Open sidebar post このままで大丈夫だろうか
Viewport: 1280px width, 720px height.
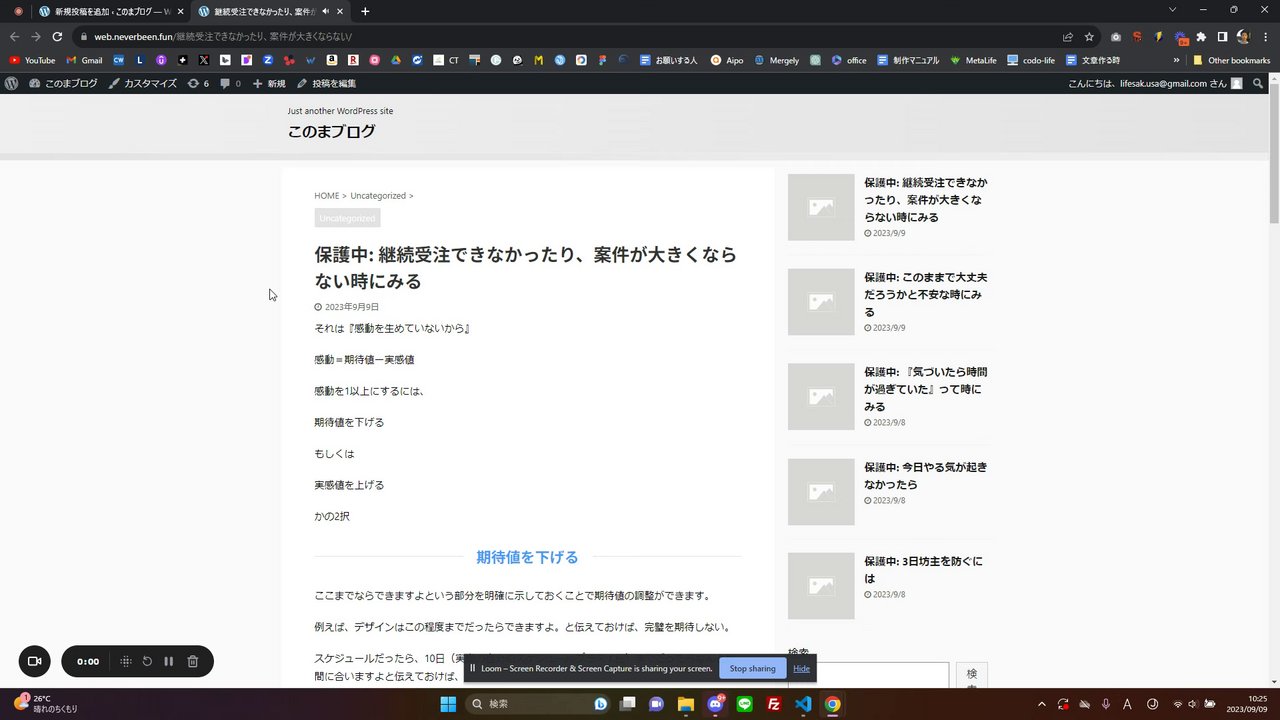[x=925, y=294]
